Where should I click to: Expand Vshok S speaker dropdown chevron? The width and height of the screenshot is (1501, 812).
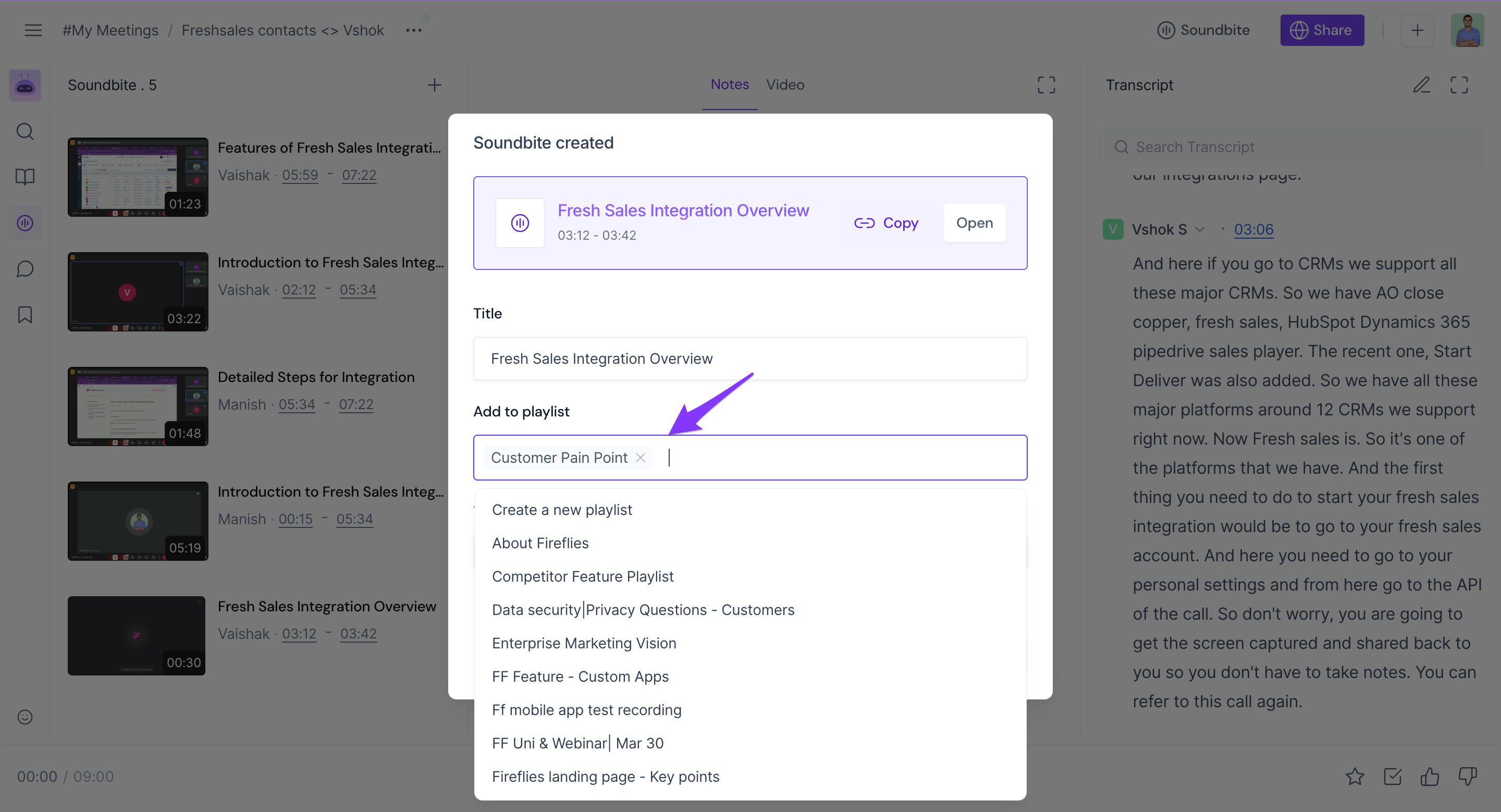(1199, 229)
